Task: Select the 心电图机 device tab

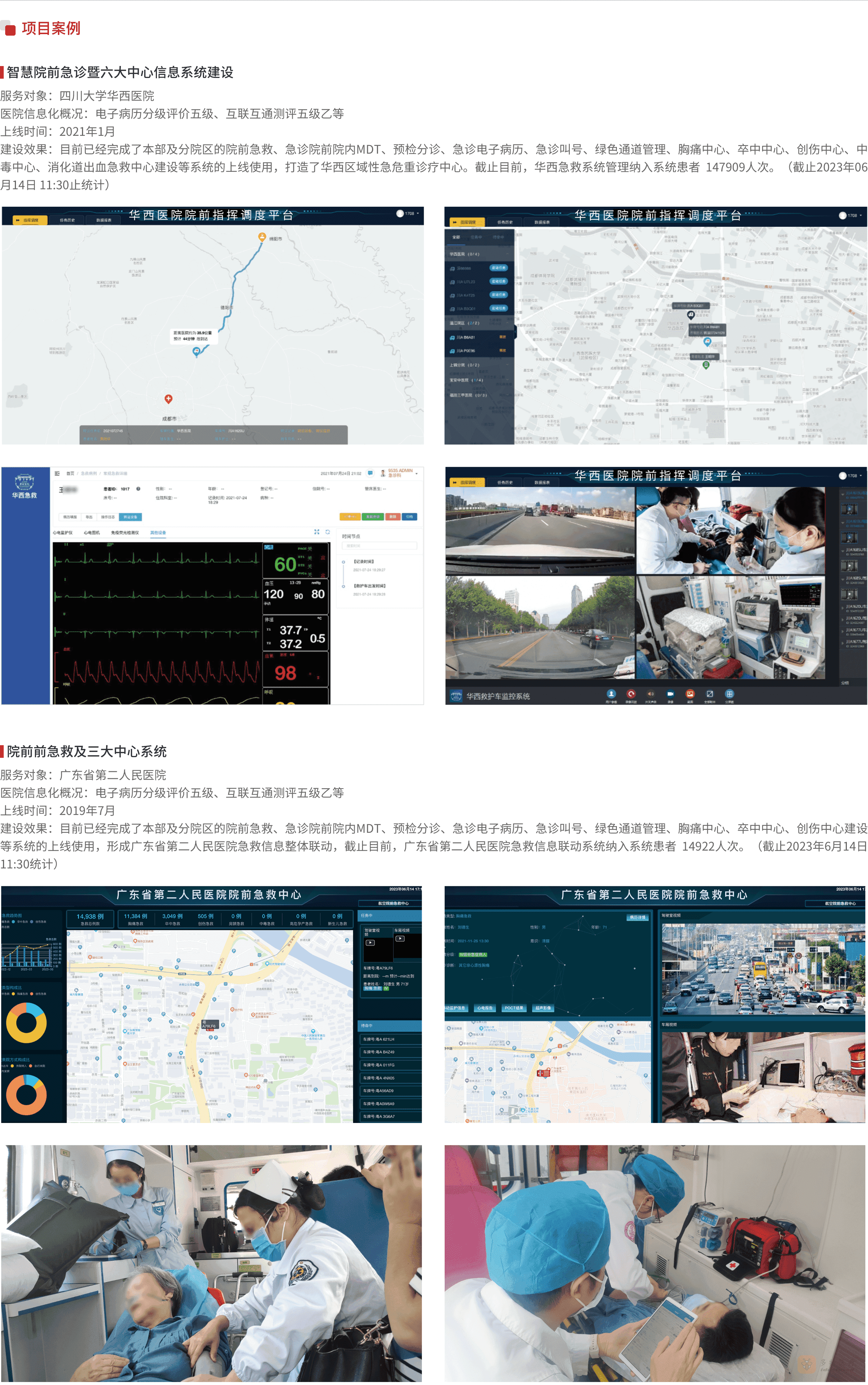Action: 92,532
